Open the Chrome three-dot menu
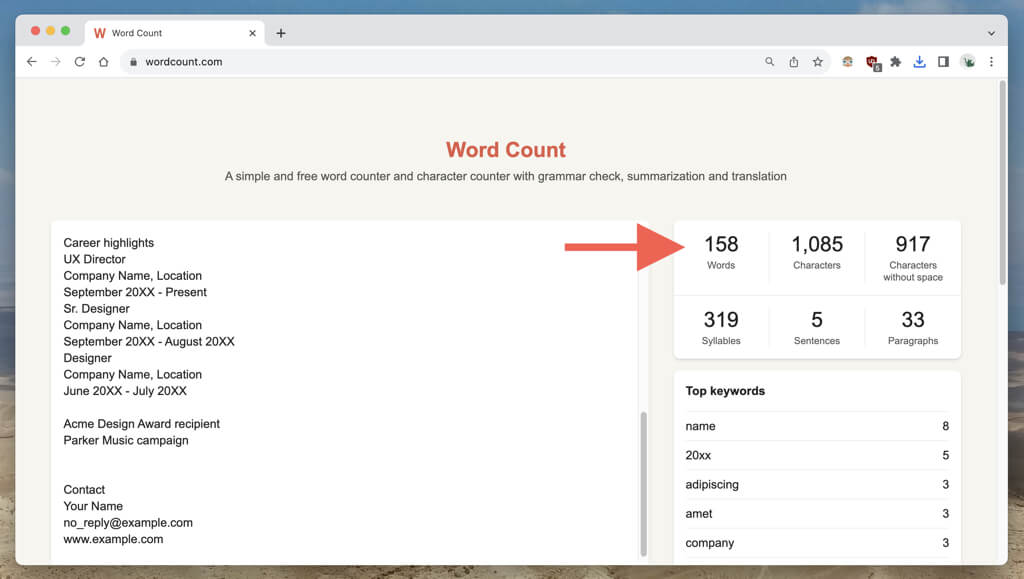 point(991,62)
